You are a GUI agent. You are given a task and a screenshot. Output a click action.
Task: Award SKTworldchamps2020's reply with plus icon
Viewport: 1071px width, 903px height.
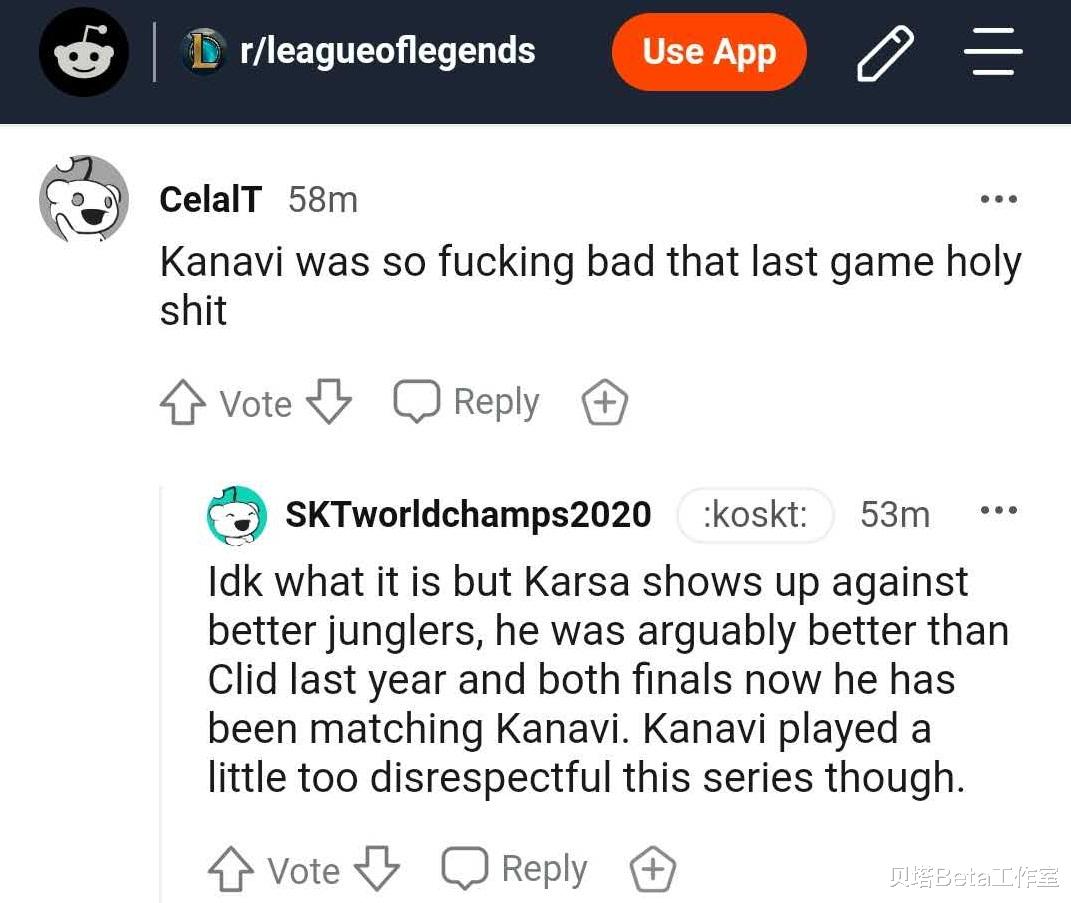653,870
